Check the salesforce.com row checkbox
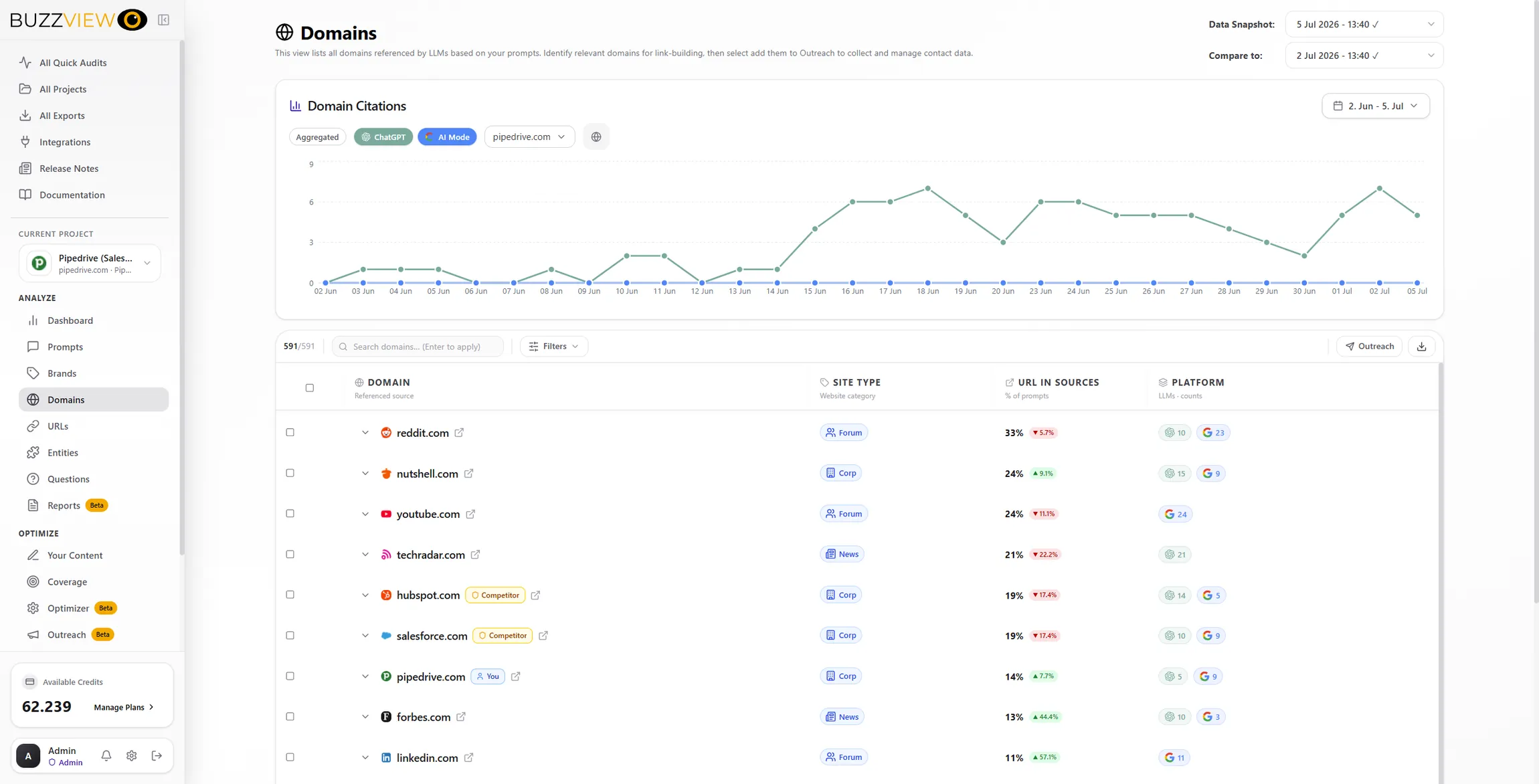This screenshot has width=1539, height=784. tap(290, 635)
